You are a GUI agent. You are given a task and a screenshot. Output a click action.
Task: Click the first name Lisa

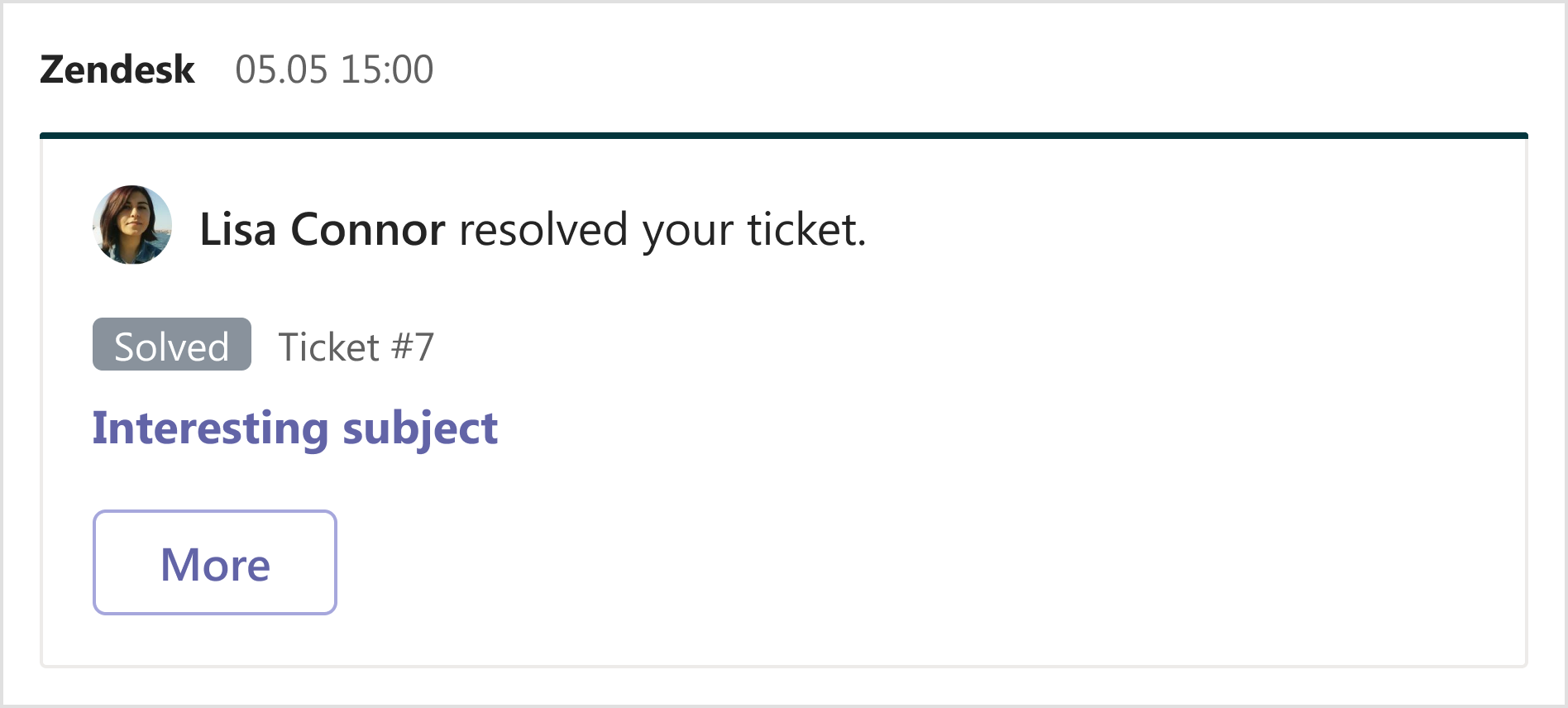[x=237, y=229]
